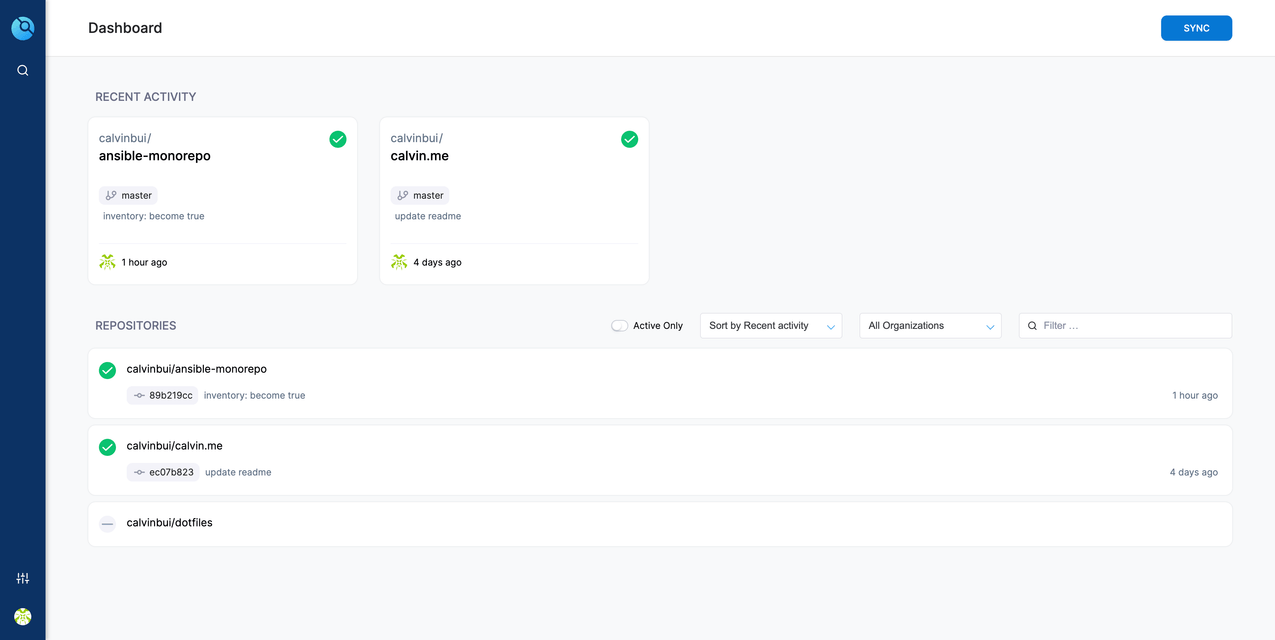This screenshot has height=640, width=1275.
Task: Click the green check beside calvinbui/calvin.me row
Action: coord(107,447)
